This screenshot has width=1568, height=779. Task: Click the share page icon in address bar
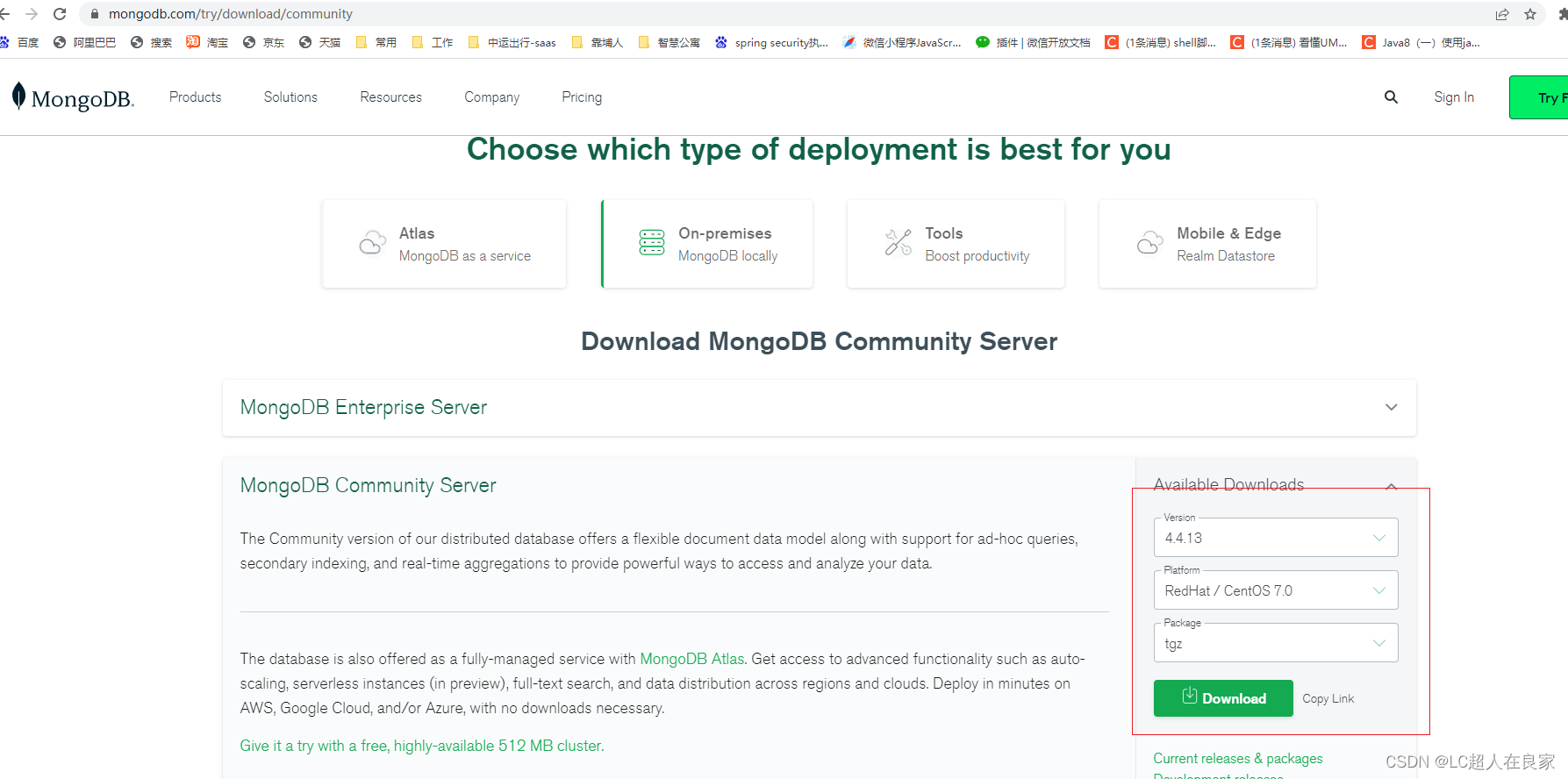[1502, 14]
